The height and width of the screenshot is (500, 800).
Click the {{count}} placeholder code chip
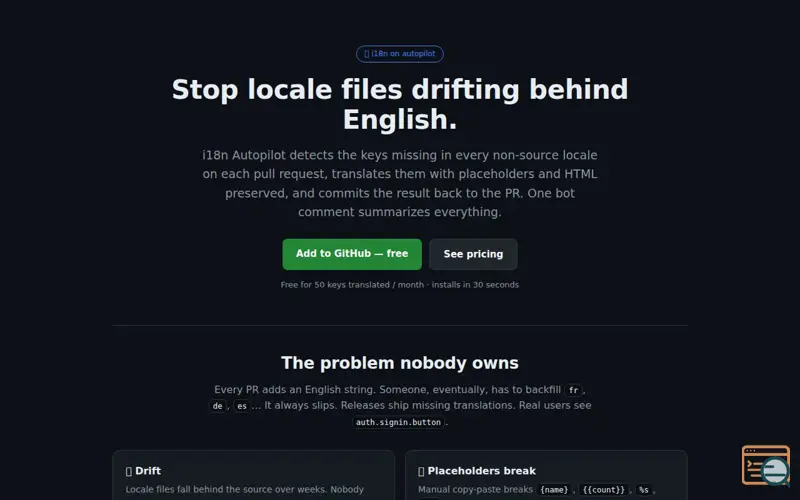[604, 490]
